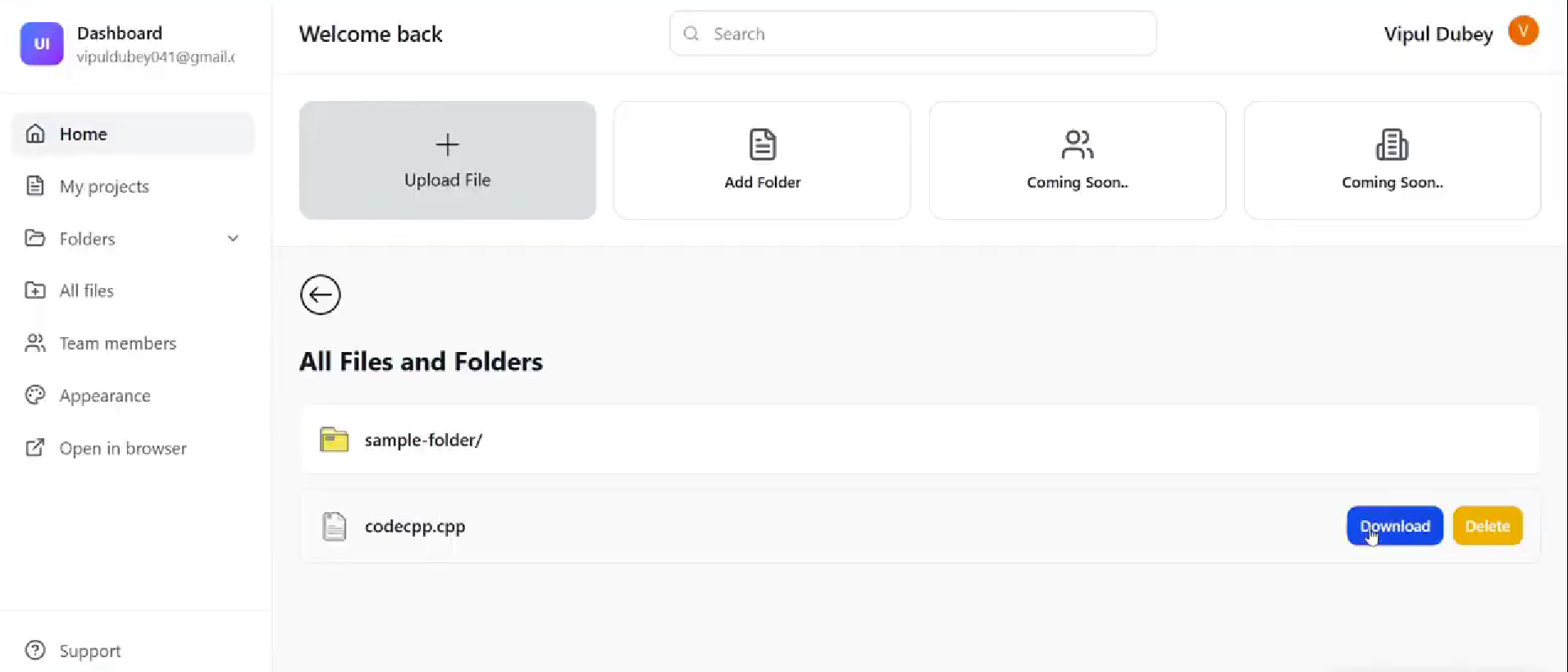The image size is (1568, 672).
Task: Open Support at sidebar bottom
Action: point(89,651)
